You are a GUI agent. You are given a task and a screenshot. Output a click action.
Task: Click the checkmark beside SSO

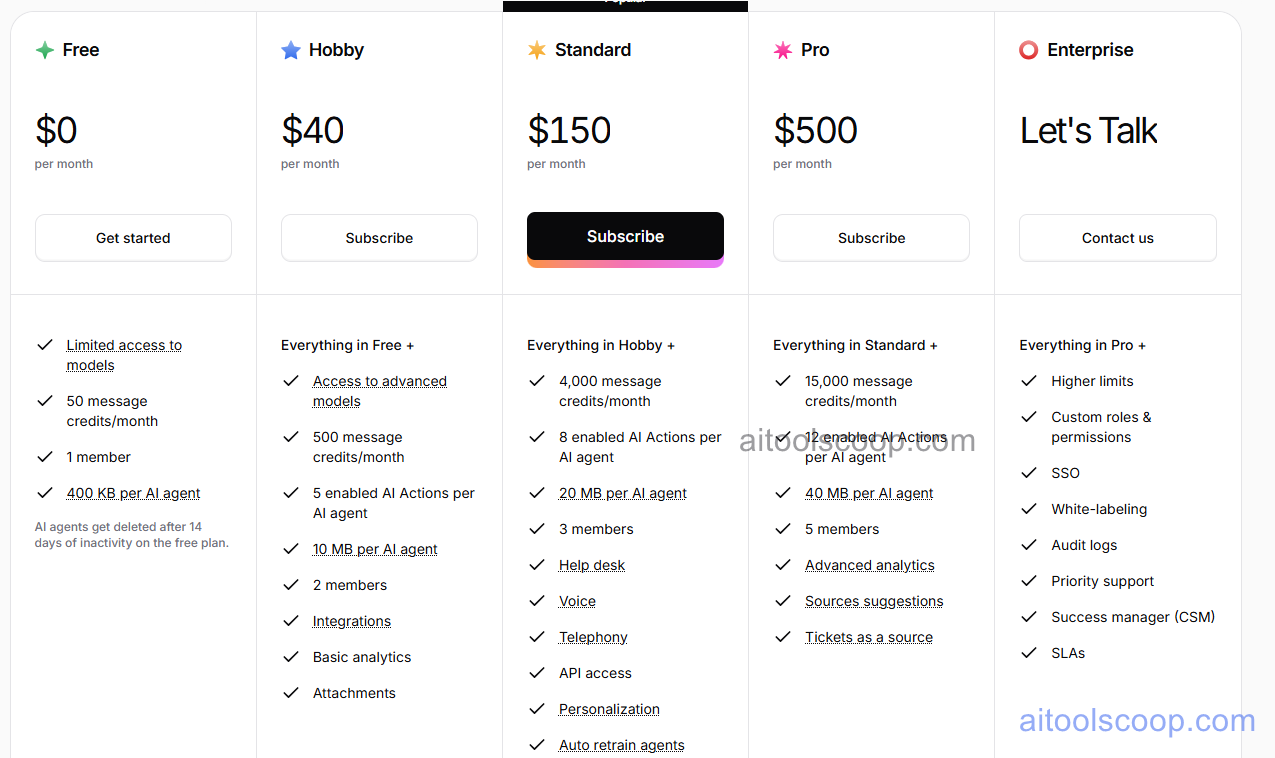[x=1029, y=472]
